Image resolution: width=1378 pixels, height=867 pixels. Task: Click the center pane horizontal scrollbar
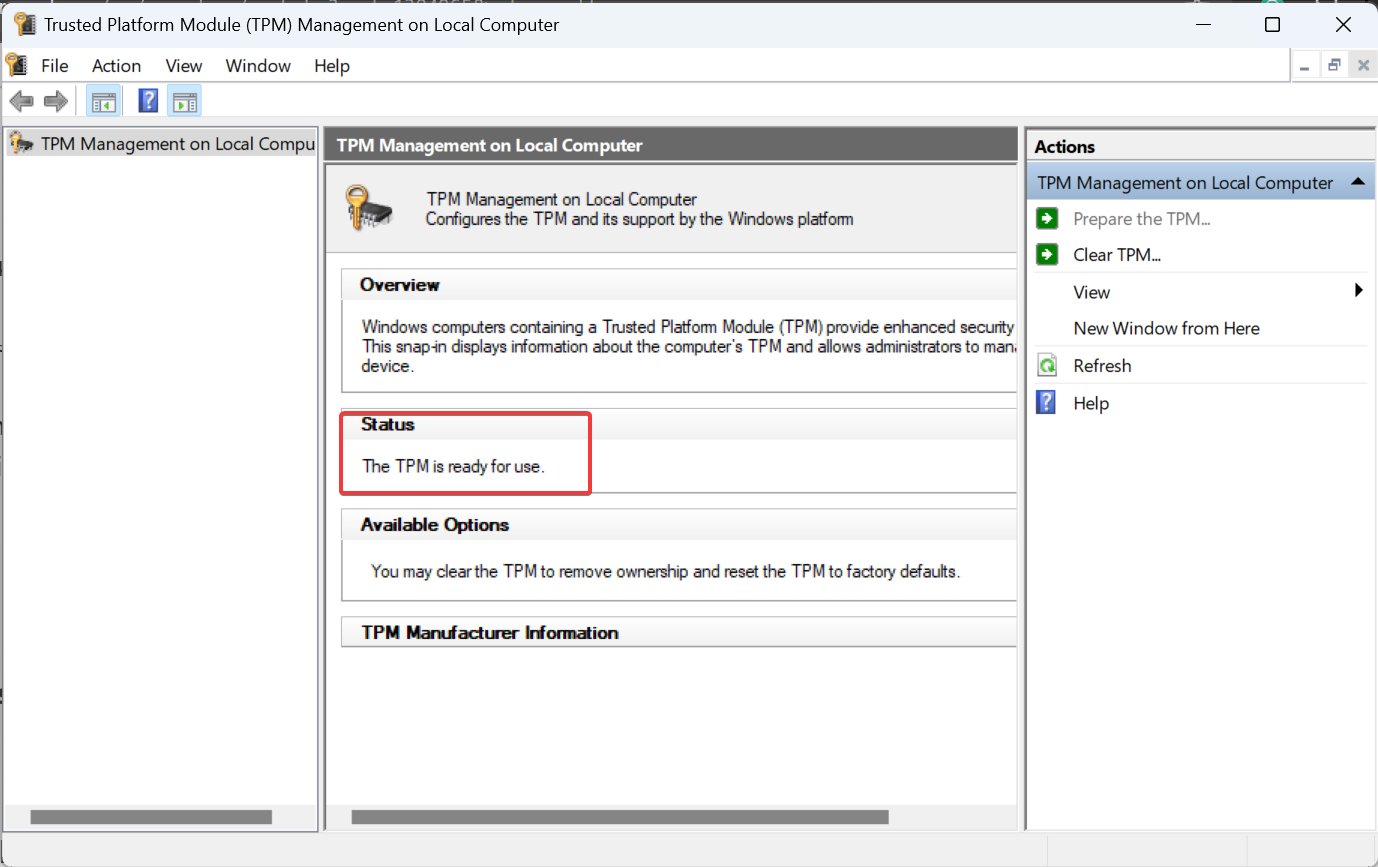pyautogui.click(x=620, y=817)
